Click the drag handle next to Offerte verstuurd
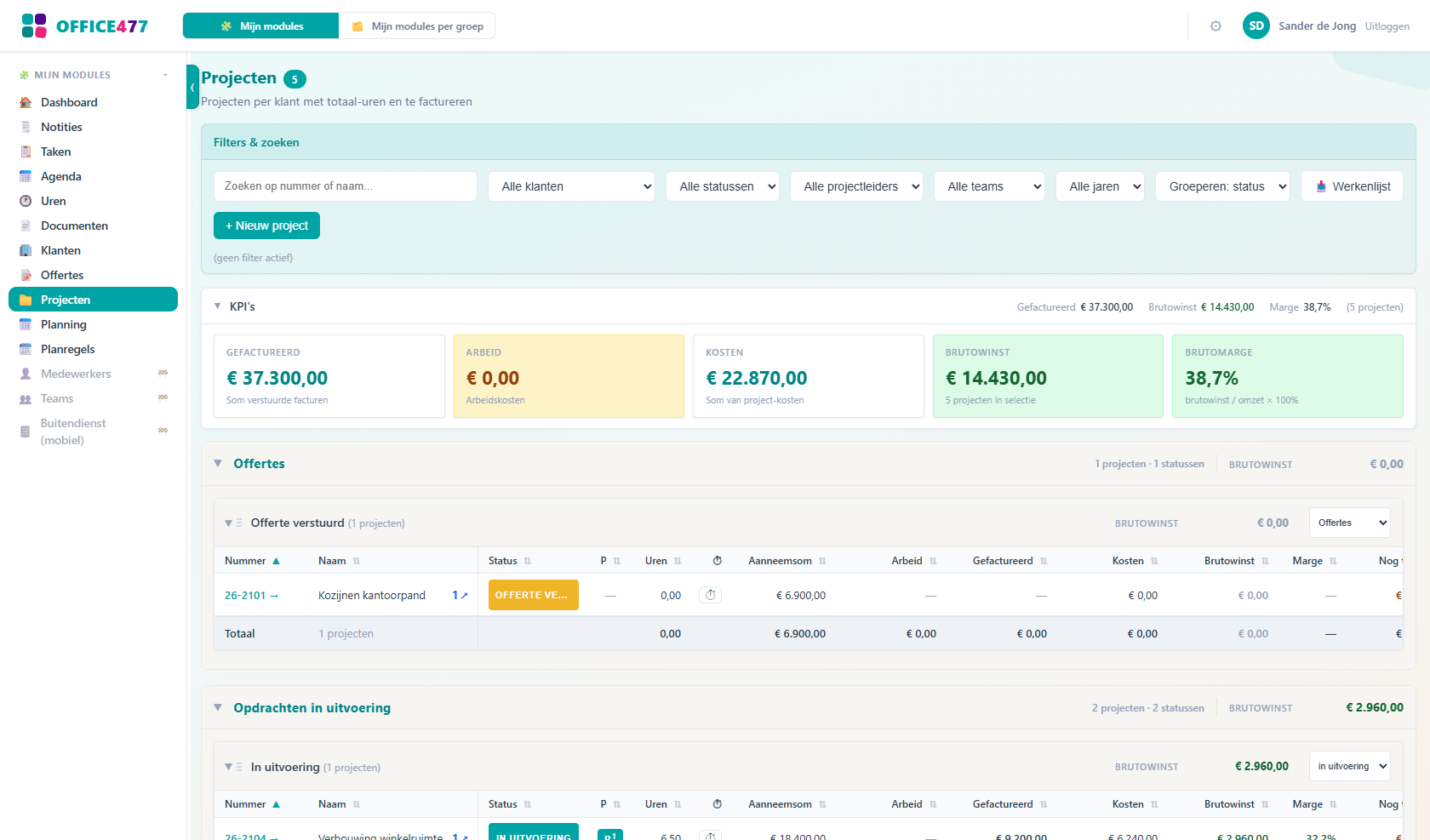1430x840 pixels. tap(239, 523)
